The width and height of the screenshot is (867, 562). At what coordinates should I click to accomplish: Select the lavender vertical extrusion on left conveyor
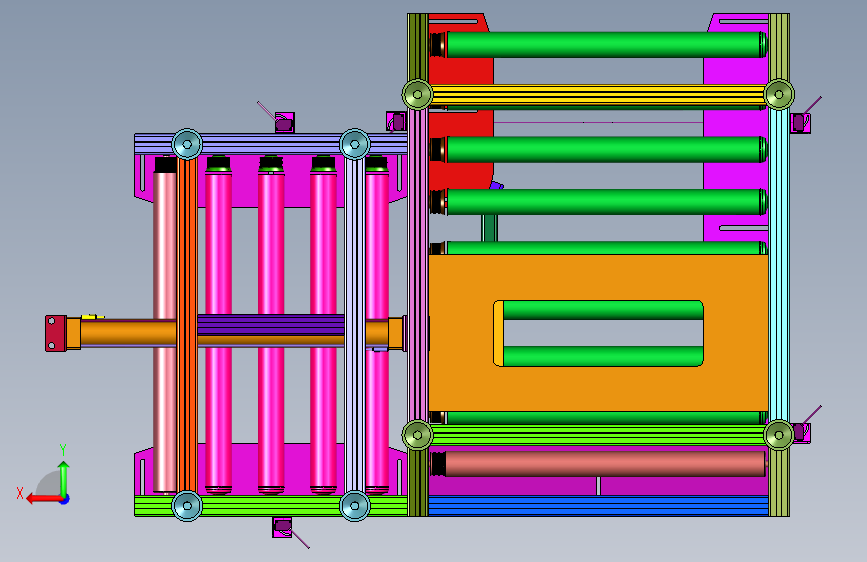[354, 325]
